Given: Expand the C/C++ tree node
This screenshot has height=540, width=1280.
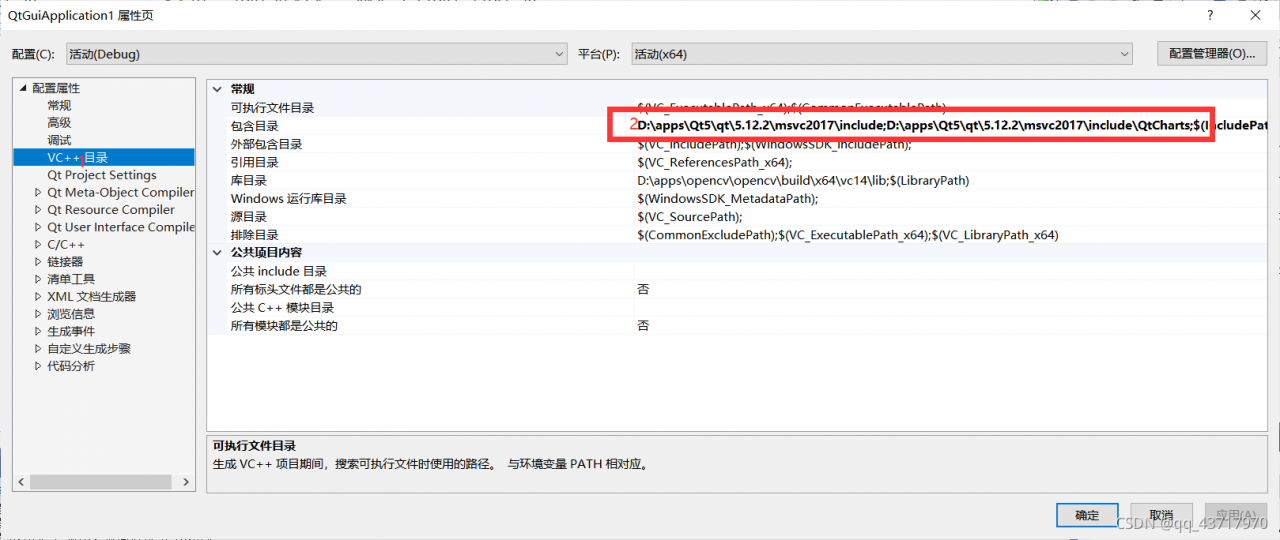Looking at the screenshot, I should (x=38, y=245).
